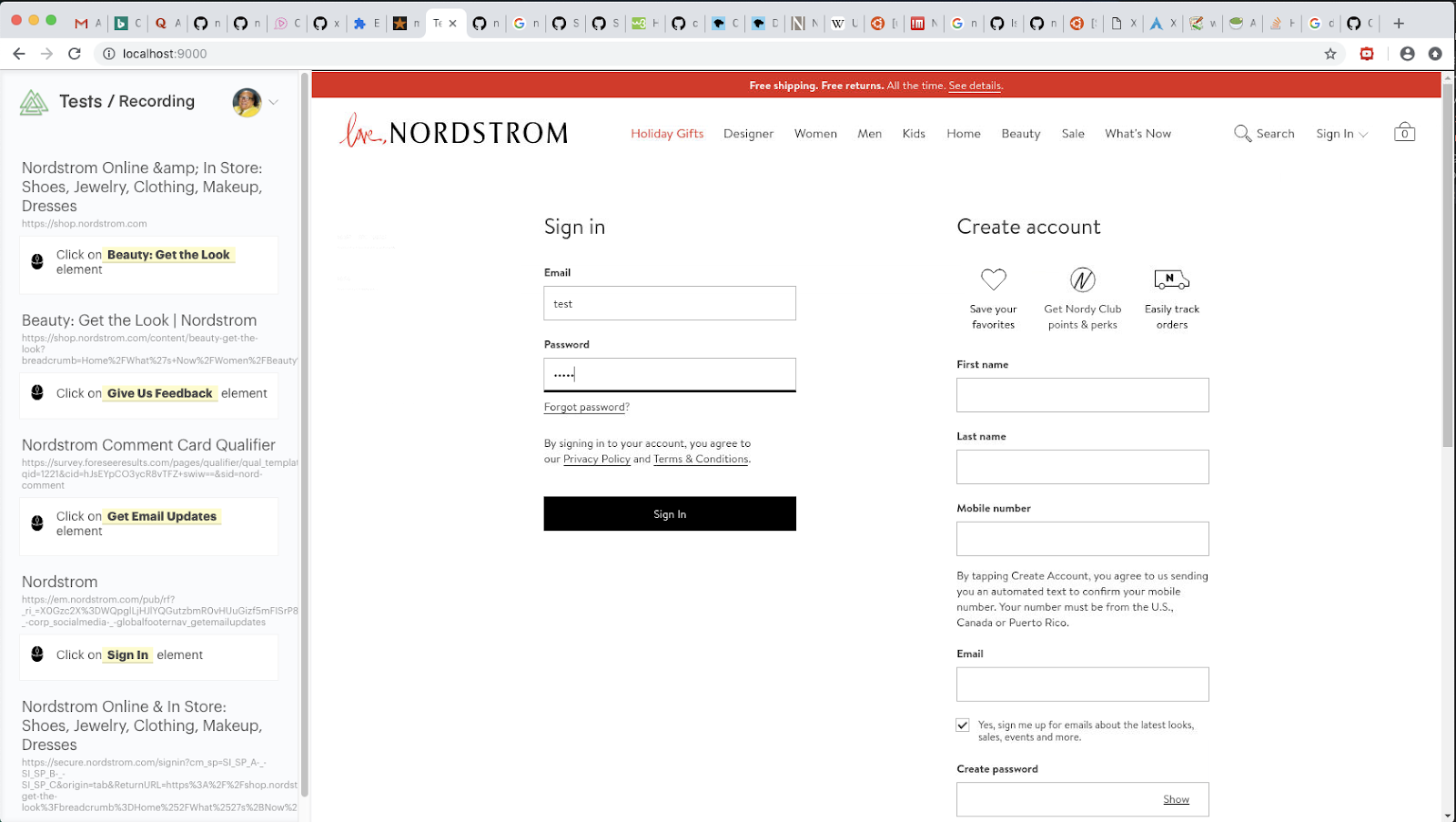Open the shopping bag icon
This screenshot has height=822, width=1456.
[x=1404, y=132]
